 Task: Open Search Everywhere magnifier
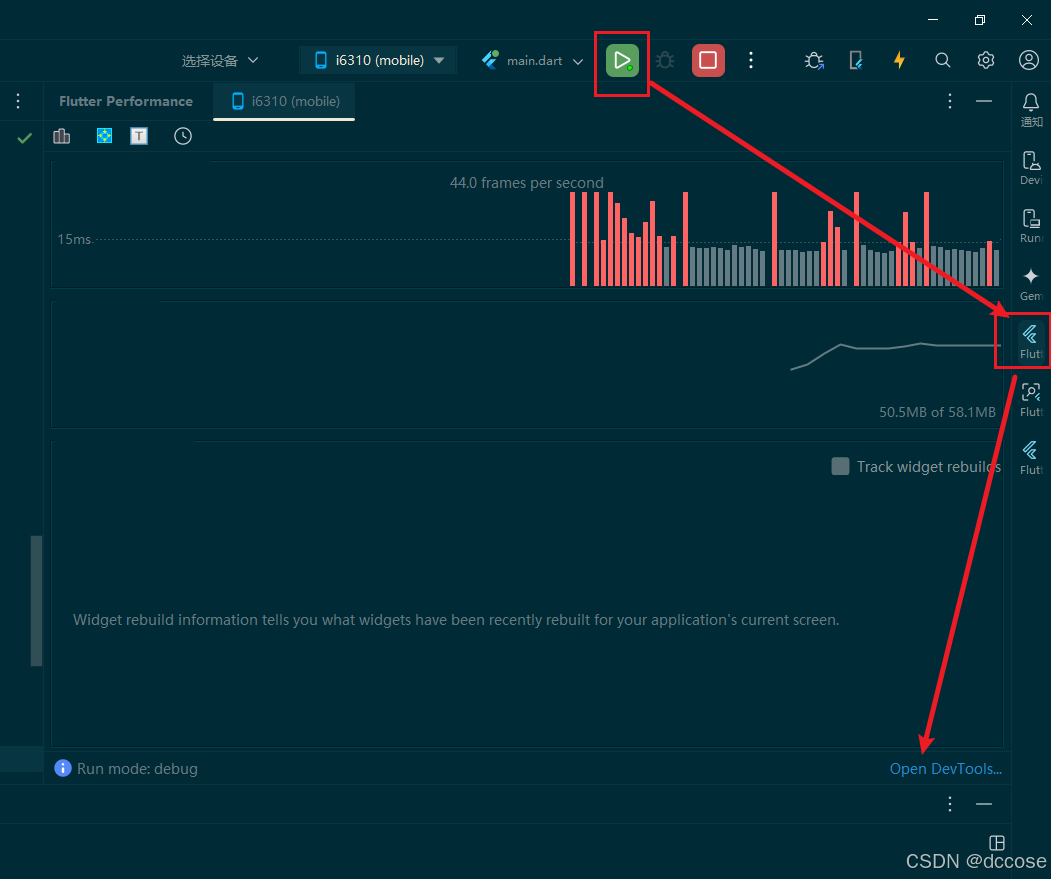click(942, 60)
